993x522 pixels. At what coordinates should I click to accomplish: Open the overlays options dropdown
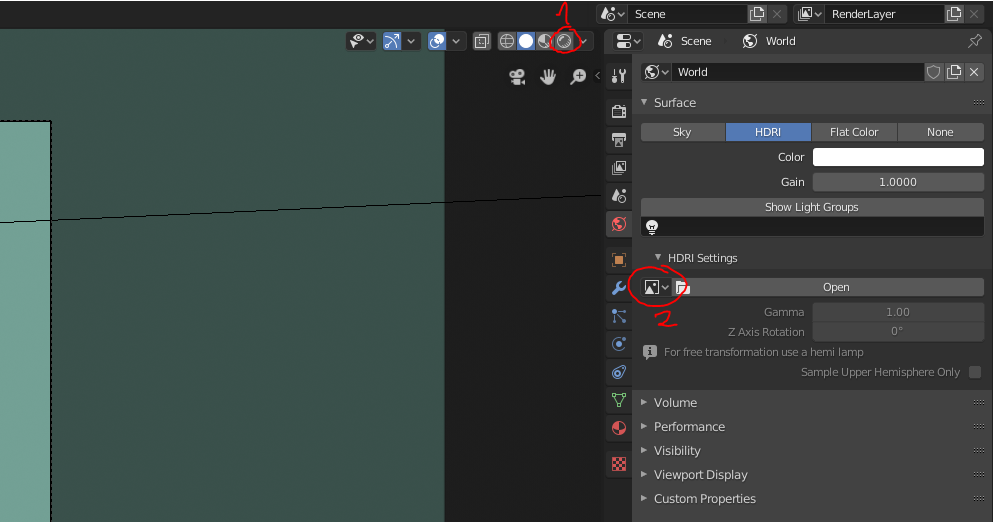pyautogui.click(x=456, y=41)
